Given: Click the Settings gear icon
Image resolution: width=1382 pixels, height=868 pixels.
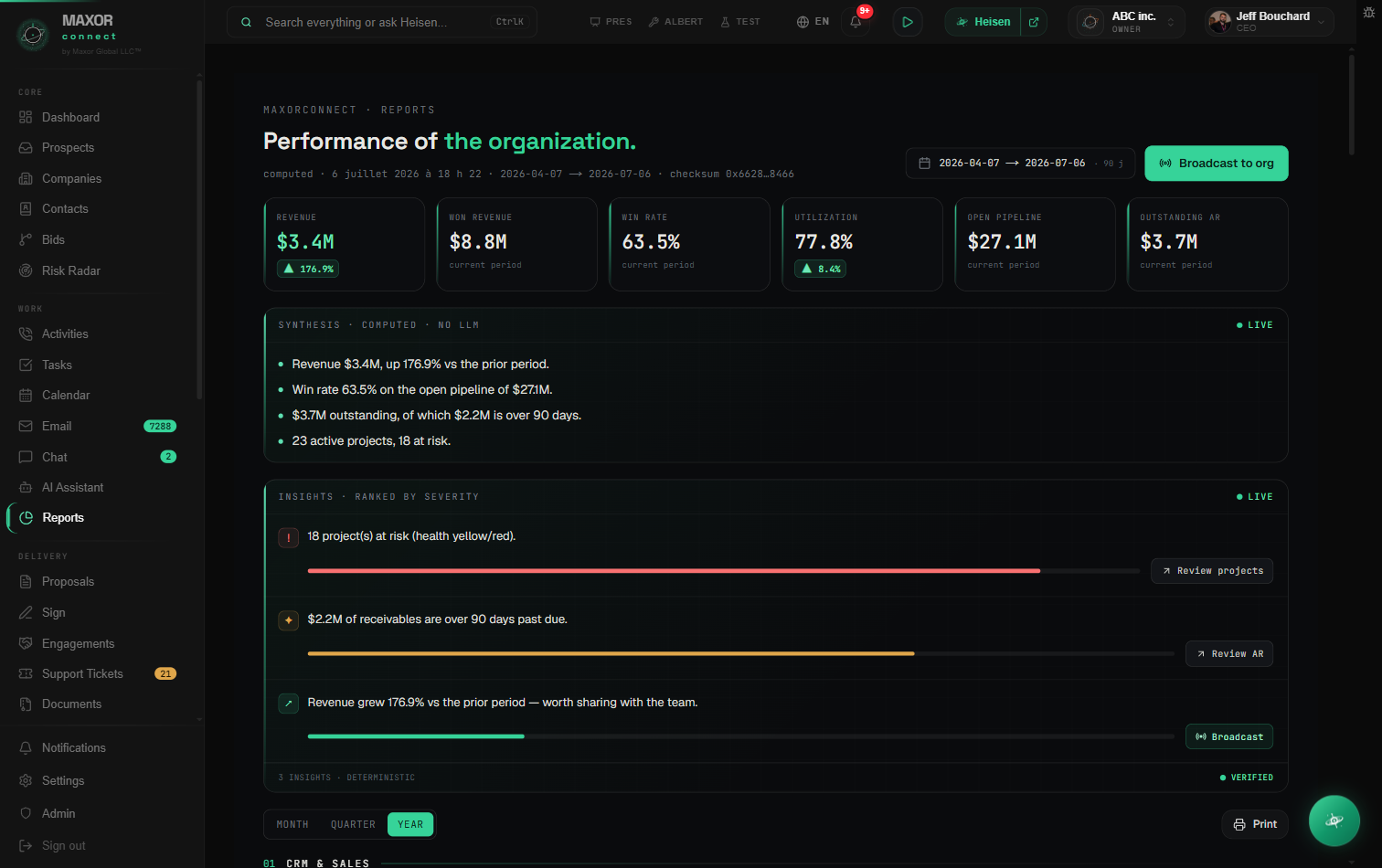Looking at the screenshot, I should (26, 780).
